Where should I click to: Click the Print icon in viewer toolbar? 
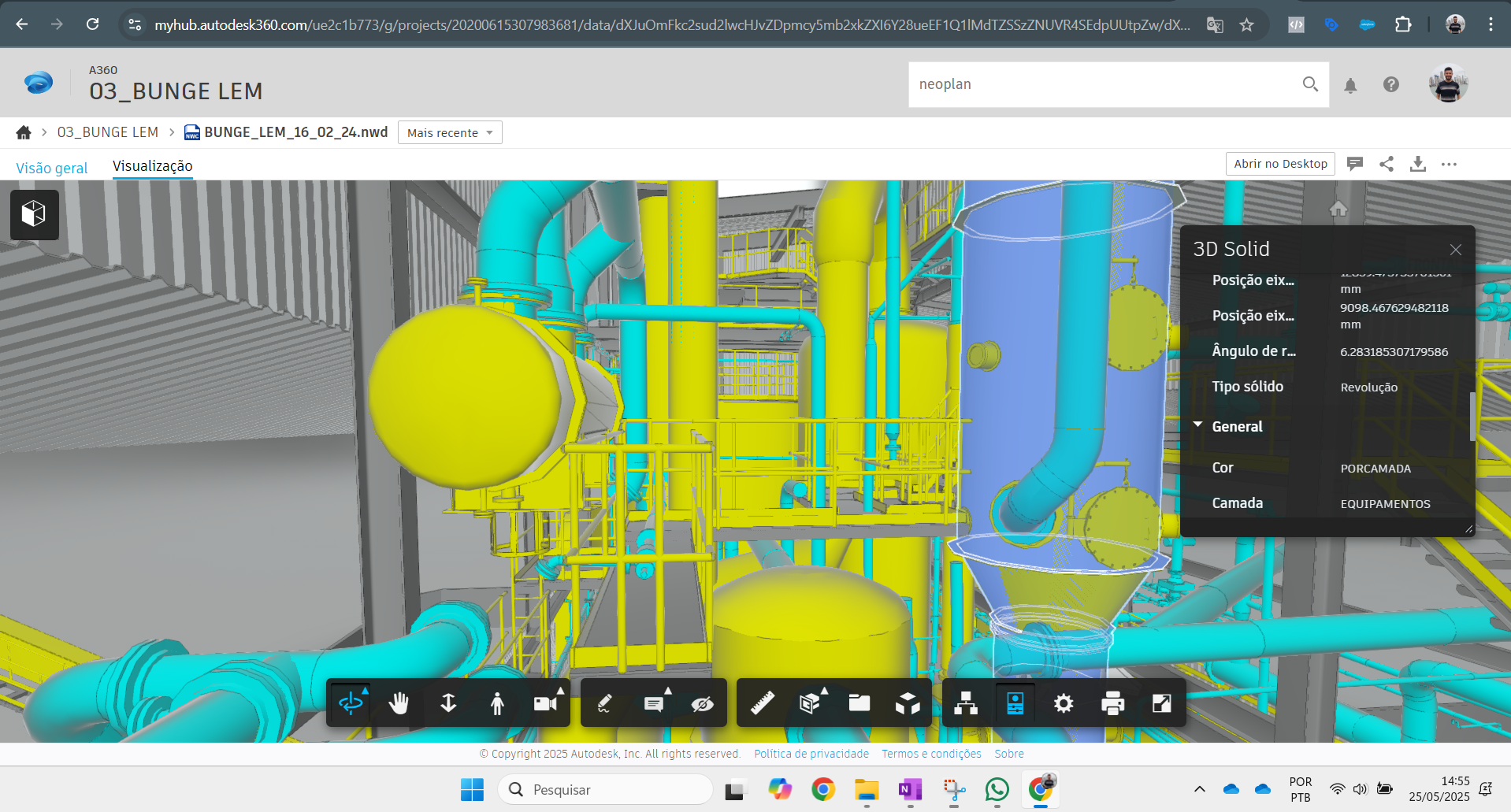1112,703
